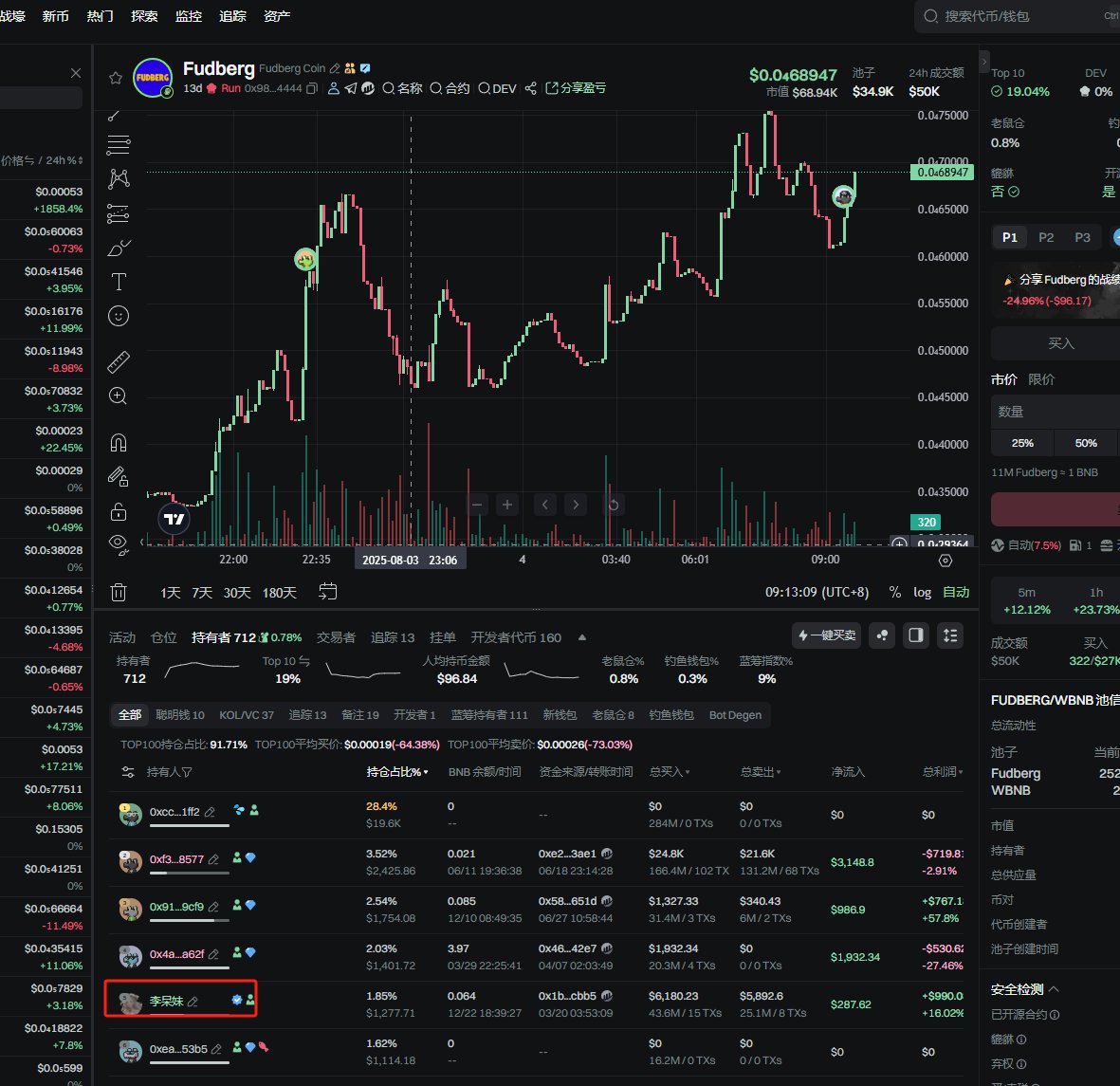
Task: Open the list density settings icon
Action: (x=950, y=635)
